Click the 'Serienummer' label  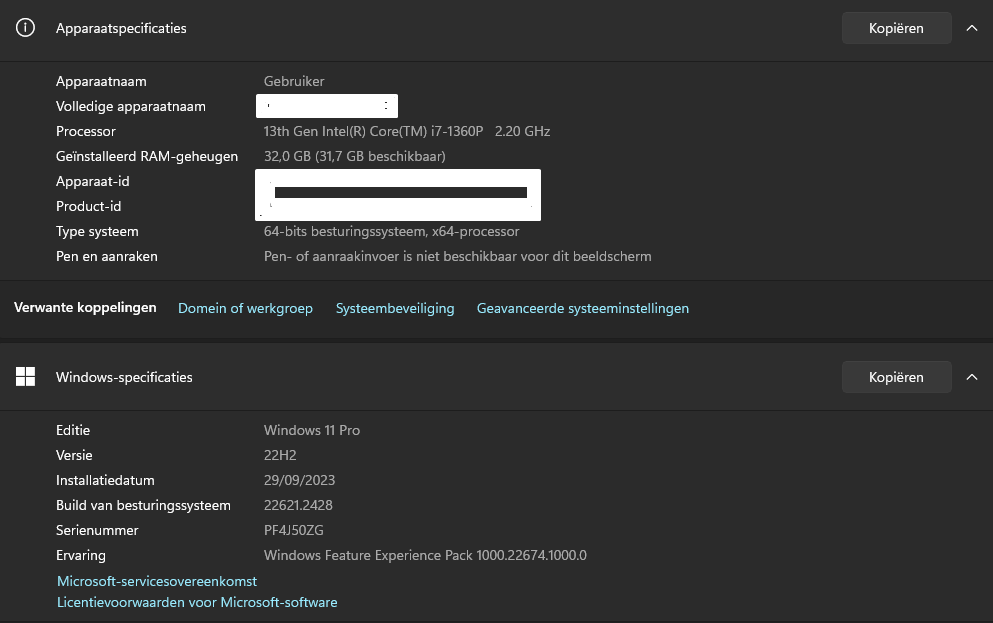point(97,531)
